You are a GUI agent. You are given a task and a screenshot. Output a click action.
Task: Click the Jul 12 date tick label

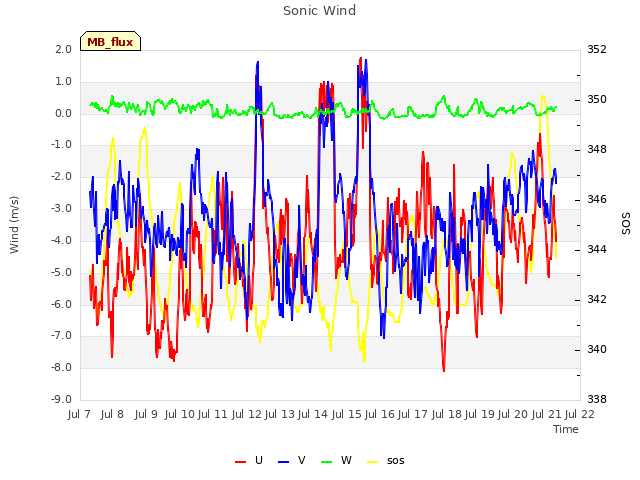pyautogui.click(x=247, y=414)
